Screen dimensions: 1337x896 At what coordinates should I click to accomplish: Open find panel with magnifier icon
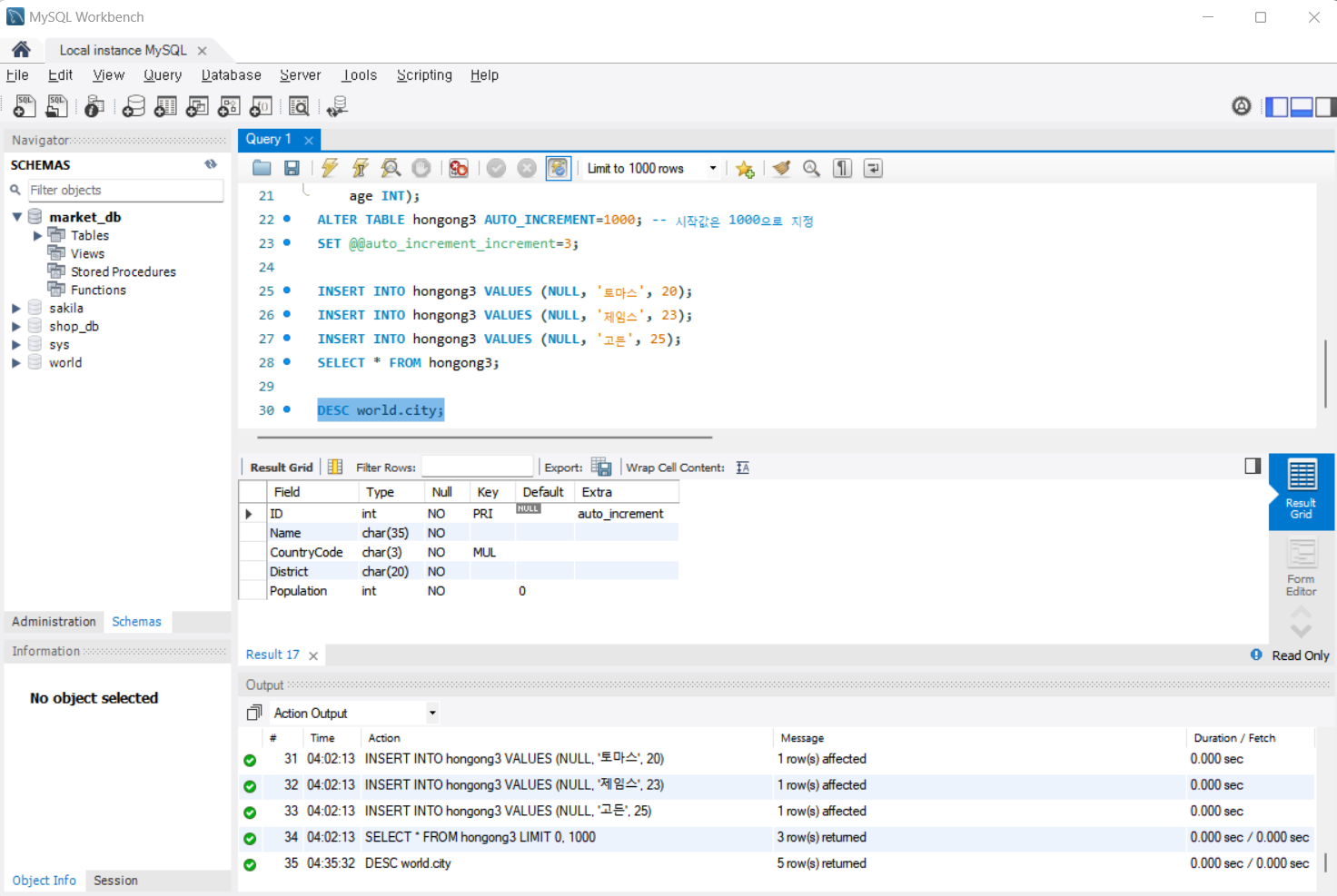[811, 168]
